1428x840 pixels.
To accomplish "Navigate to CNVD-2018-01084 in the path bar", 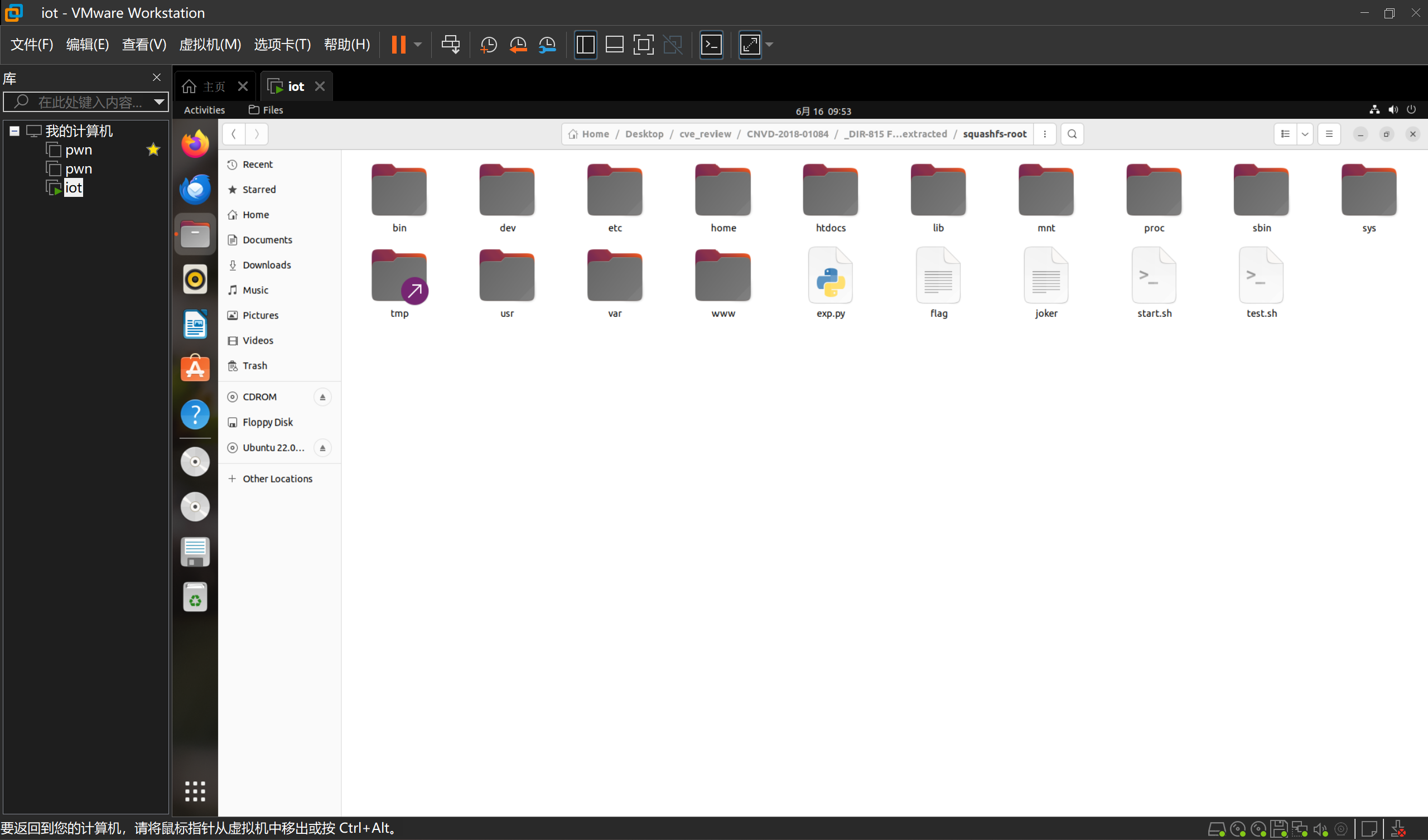I will [x=787, y=134].
